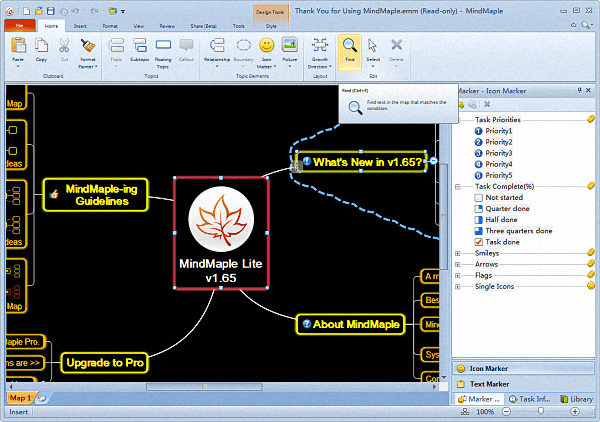Apply the Priority4 marker
Screen dimensions: 600x422
click(478, 165)
